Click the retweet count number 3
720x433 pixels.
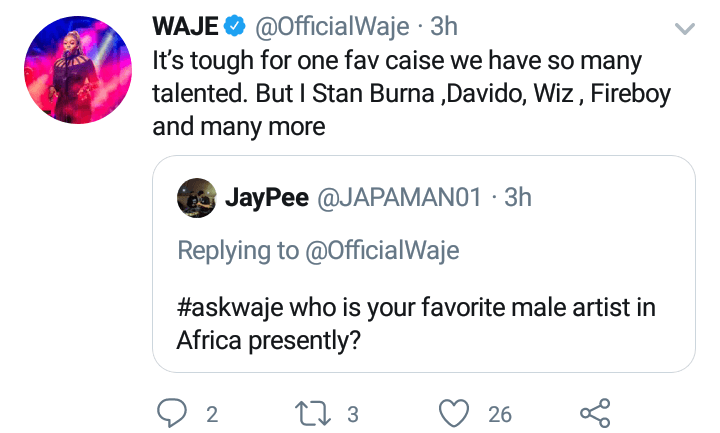point(353,413)
